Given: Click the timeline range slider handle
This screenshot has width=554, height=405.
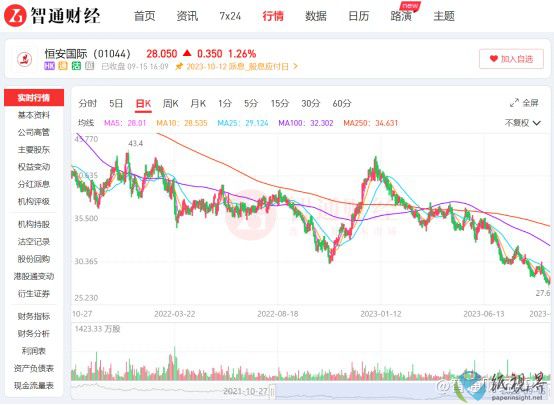Looking at the screenshot, I should pos(272,391).
